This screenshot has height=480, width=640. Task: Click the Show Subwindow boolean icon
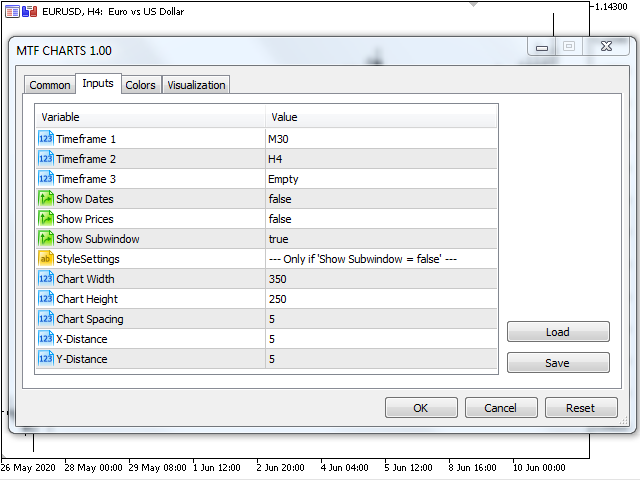(x=46, y=238)
